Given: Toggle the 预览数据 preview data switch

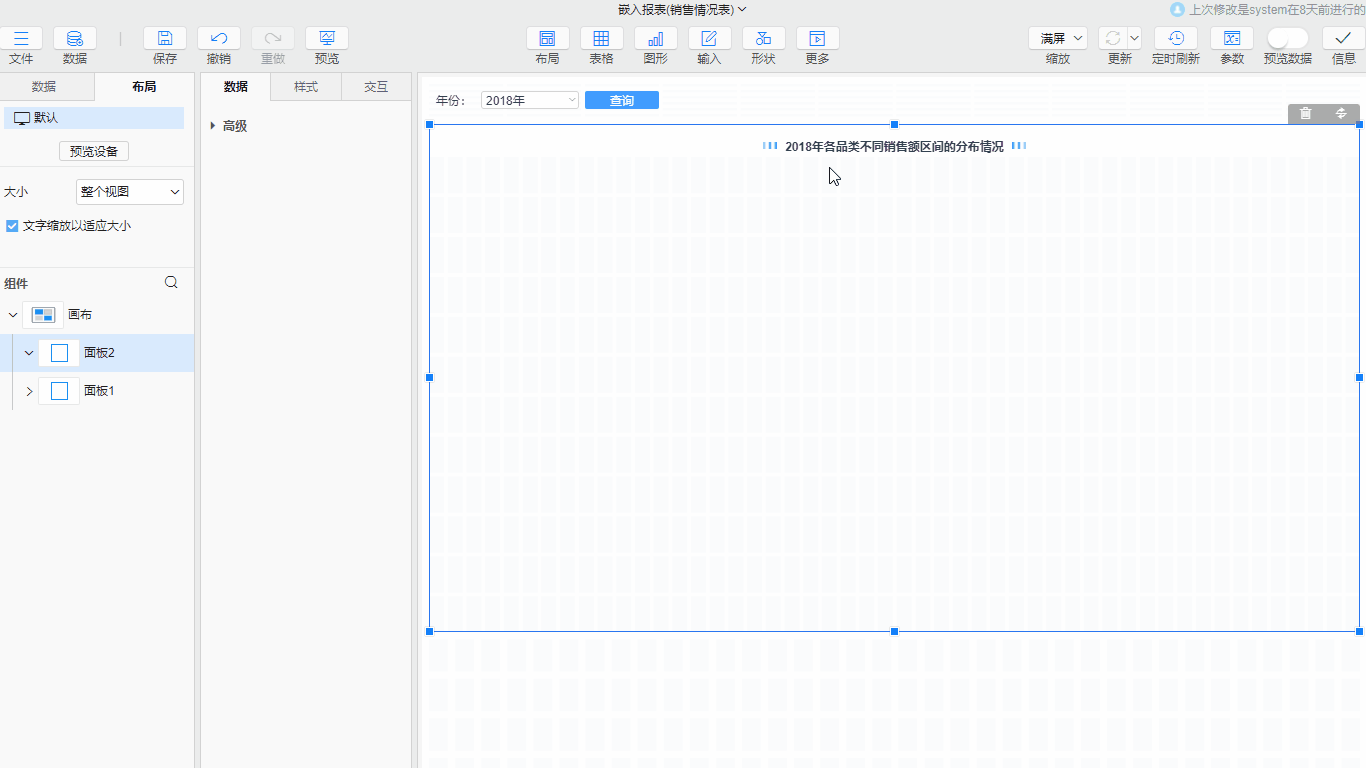Looking at the screenshot, I should pyautogui.click(x=1287, y=39).
